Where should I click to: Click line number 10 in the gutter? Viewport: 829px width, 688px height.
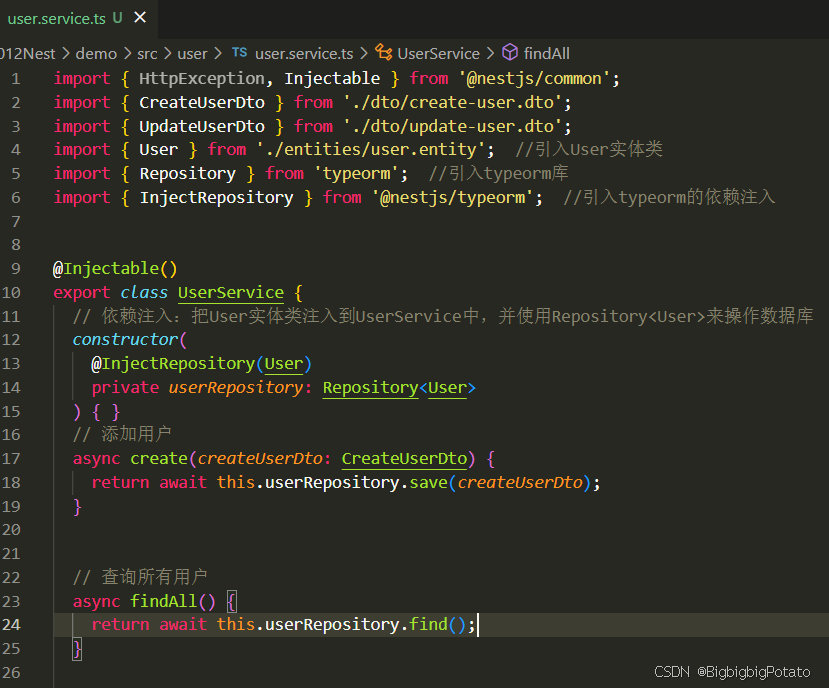coord(11,292)
